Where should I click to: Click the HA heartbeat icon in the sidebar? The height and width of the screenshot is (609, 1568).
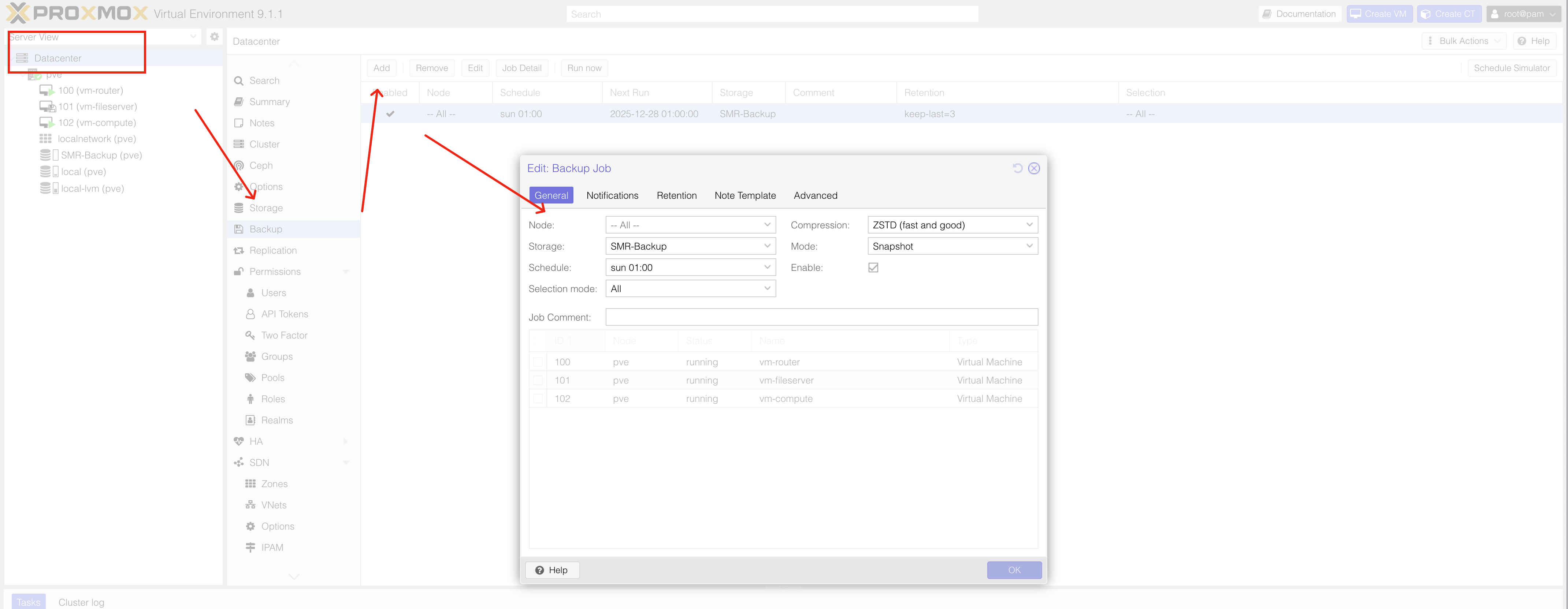click(x=239, y=442)
